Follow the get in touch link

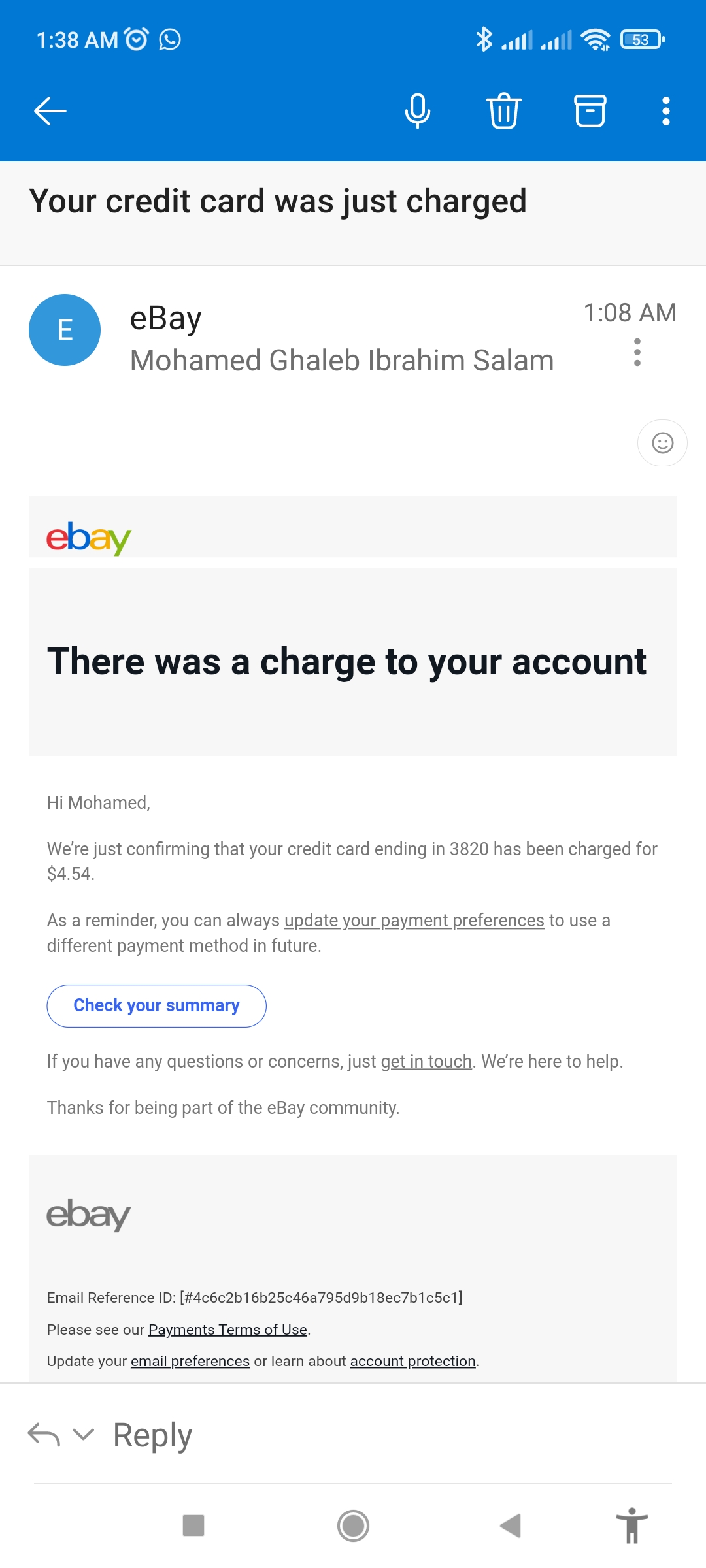(x=426, y=1062)
